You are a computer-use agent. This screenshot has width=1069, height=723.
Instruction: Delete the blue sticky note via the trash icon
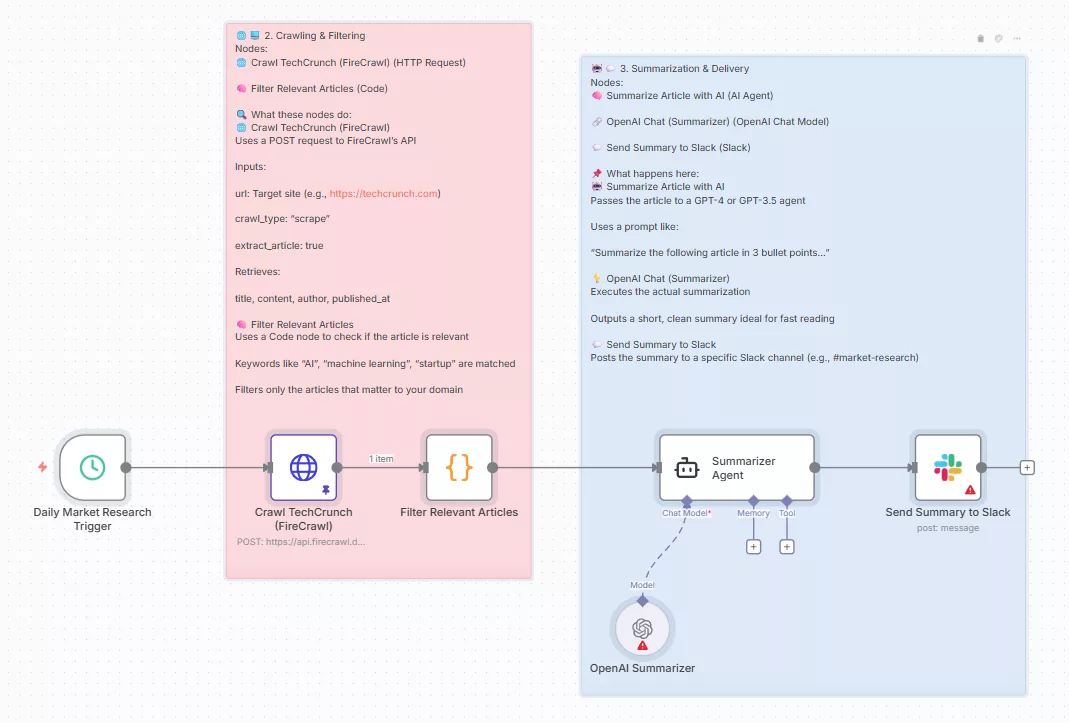980,38
